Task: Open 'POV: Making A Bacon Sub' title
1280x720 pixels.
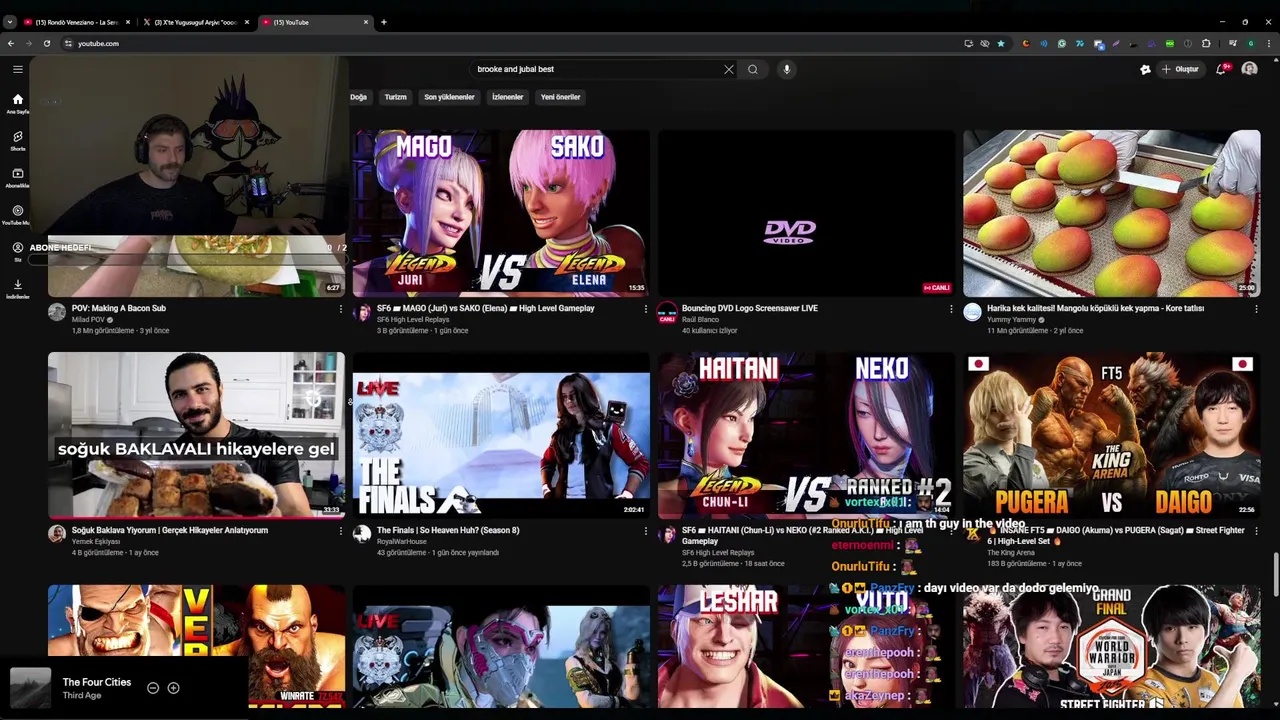Action: [119, 308]
